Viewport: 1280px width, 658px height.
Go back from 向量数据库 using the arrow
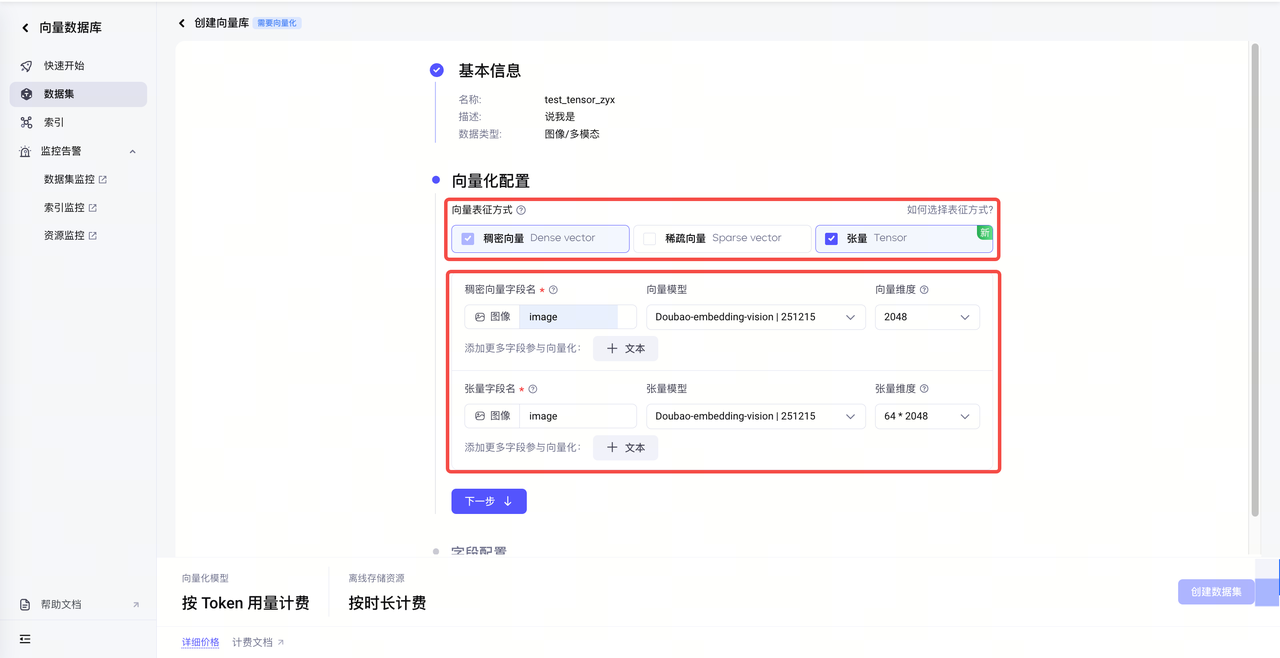coord(25,28)
